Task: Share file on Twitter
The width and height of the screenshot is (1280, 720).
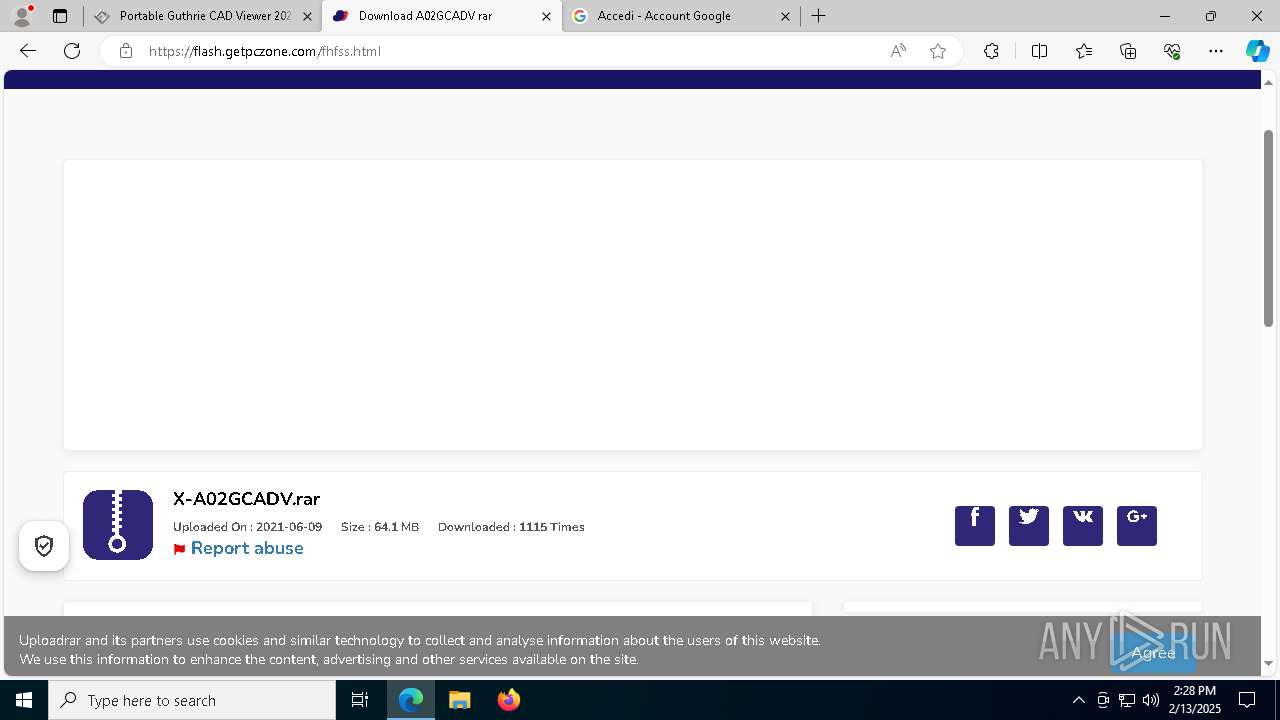Action: [1029, 526]
